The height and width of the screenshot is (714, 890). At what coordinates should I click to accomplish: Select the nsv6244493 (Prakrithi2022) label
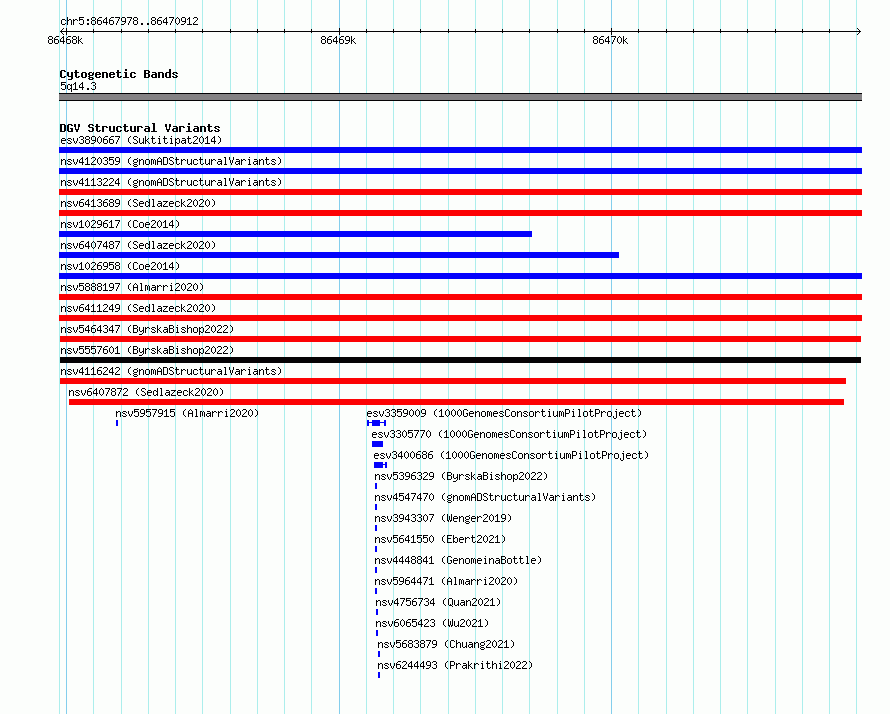click(455, 665)
